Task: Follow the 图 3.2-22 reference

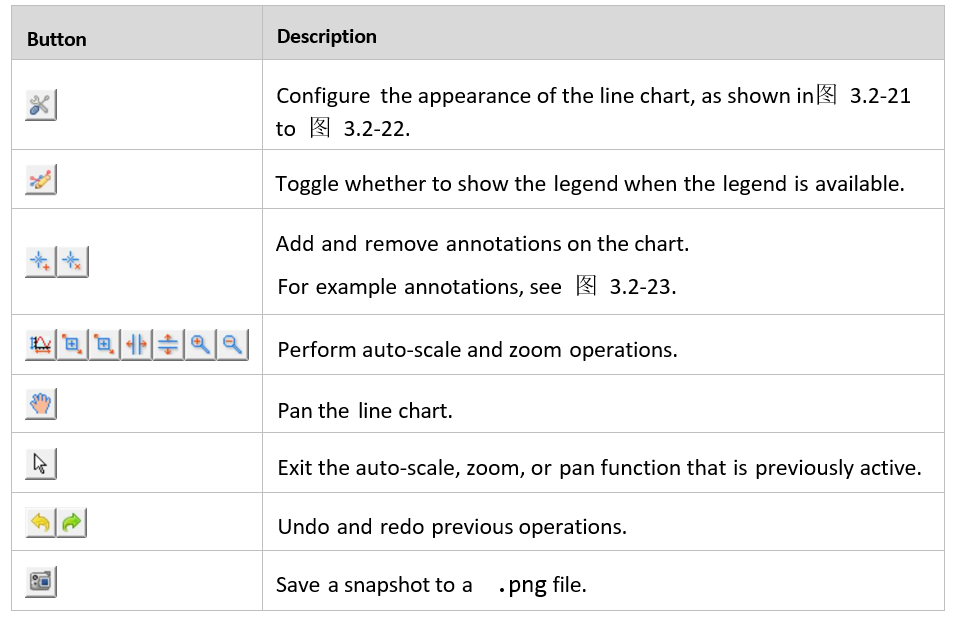Action: [x=358, y=129]
